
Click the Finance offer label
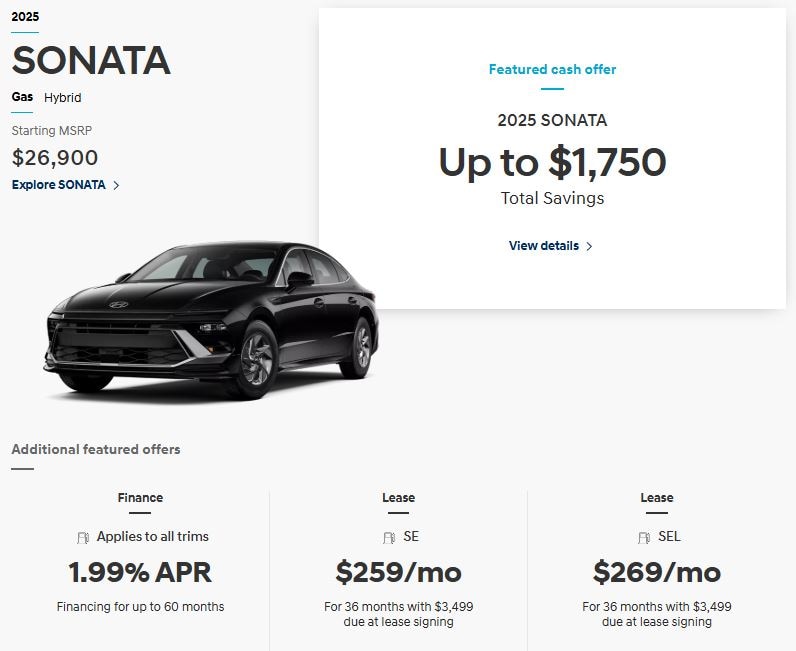pos(140,497)
